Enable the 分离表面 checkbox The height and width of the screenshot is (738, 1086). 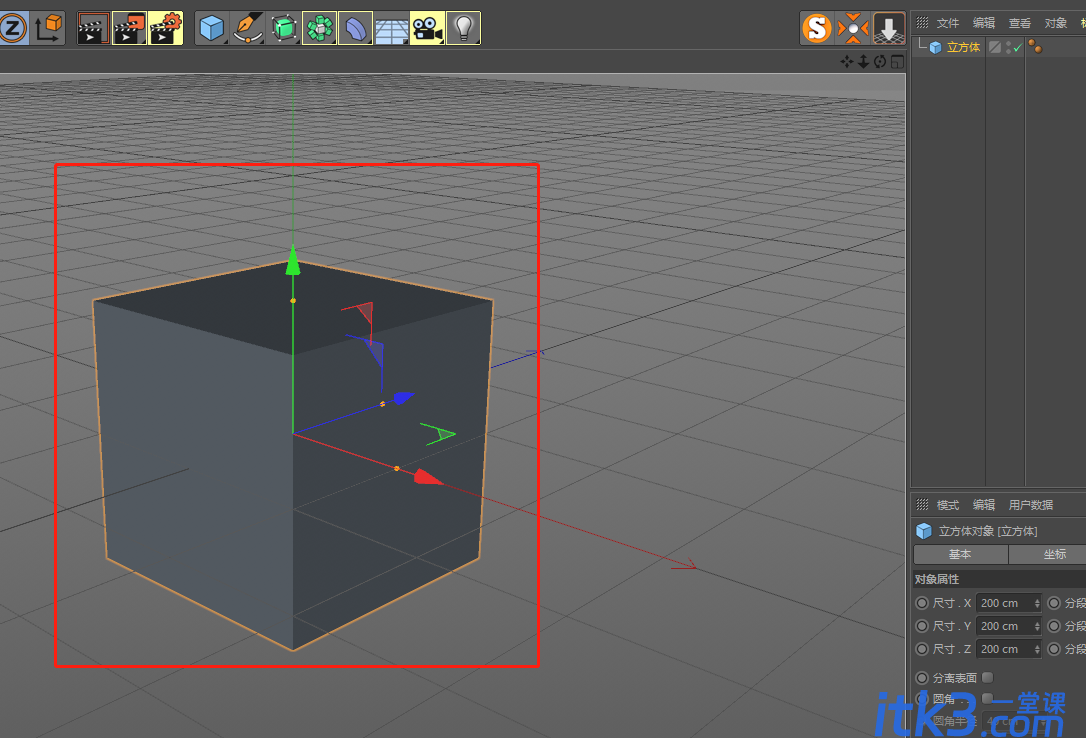tap(988, 677)
